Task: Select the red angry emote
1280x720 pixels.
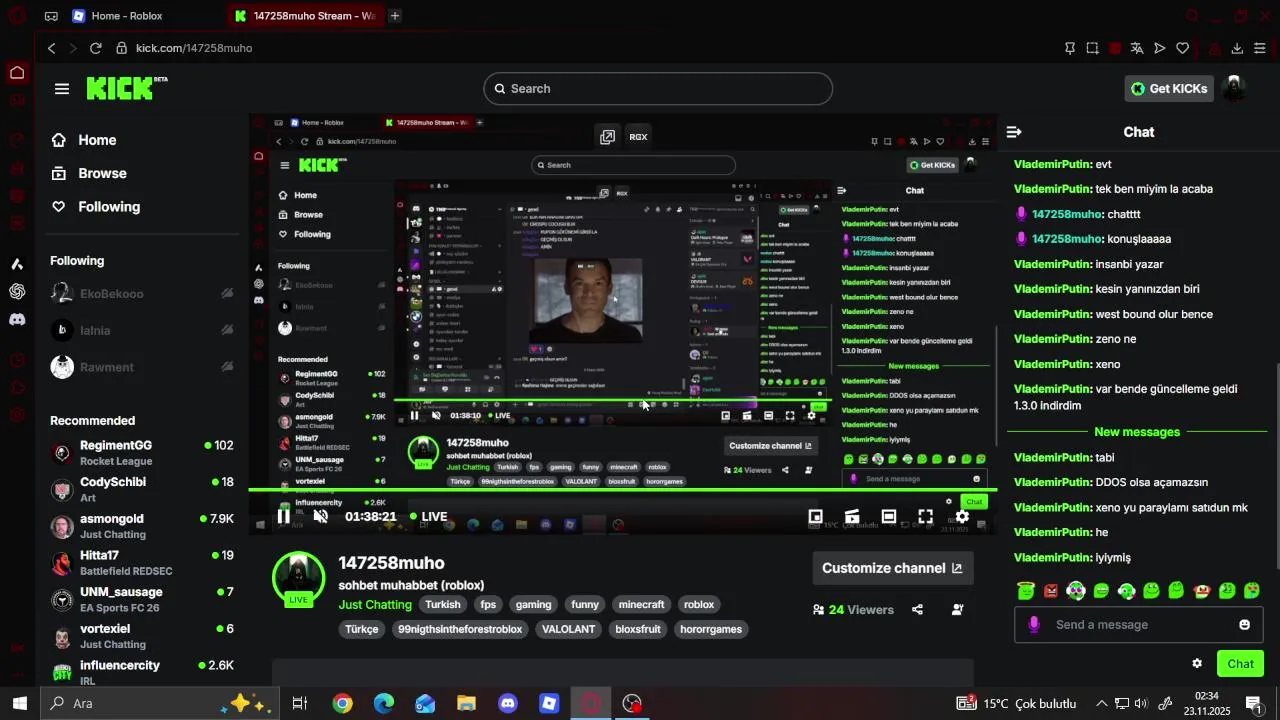Action: [1051, 591]
